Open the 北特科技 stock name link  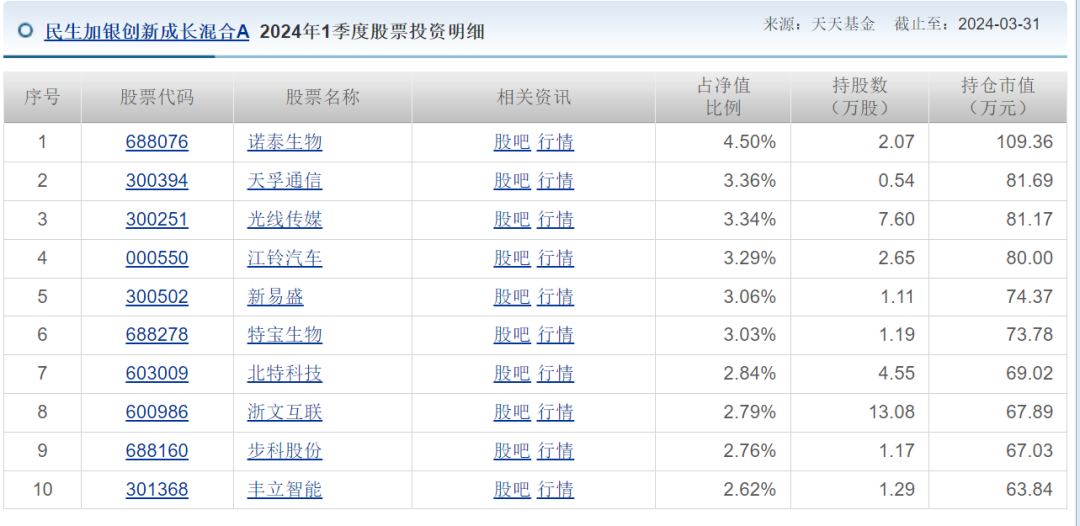(284, 374)
